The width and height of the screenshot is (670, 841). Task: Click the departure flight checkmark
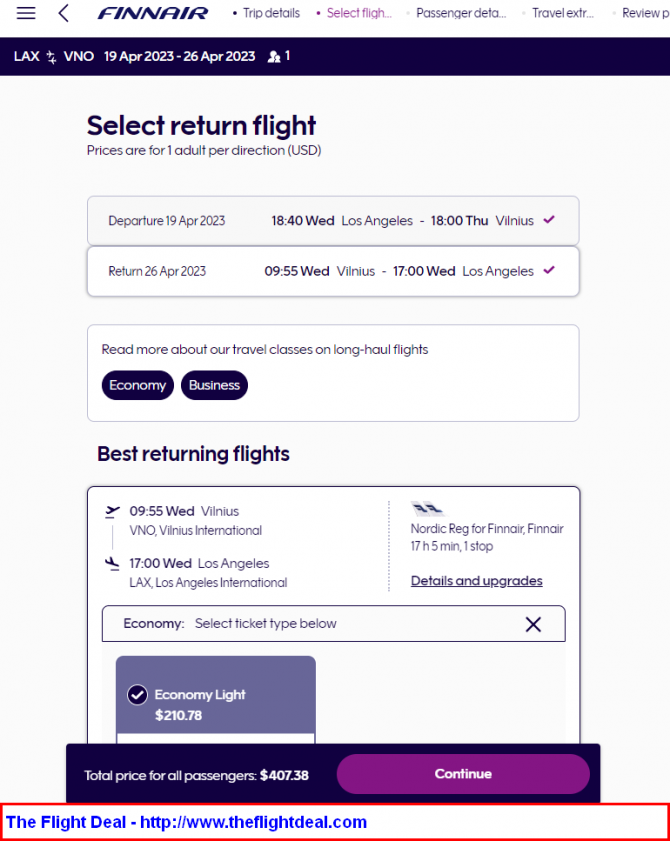(x=549, y=220)
